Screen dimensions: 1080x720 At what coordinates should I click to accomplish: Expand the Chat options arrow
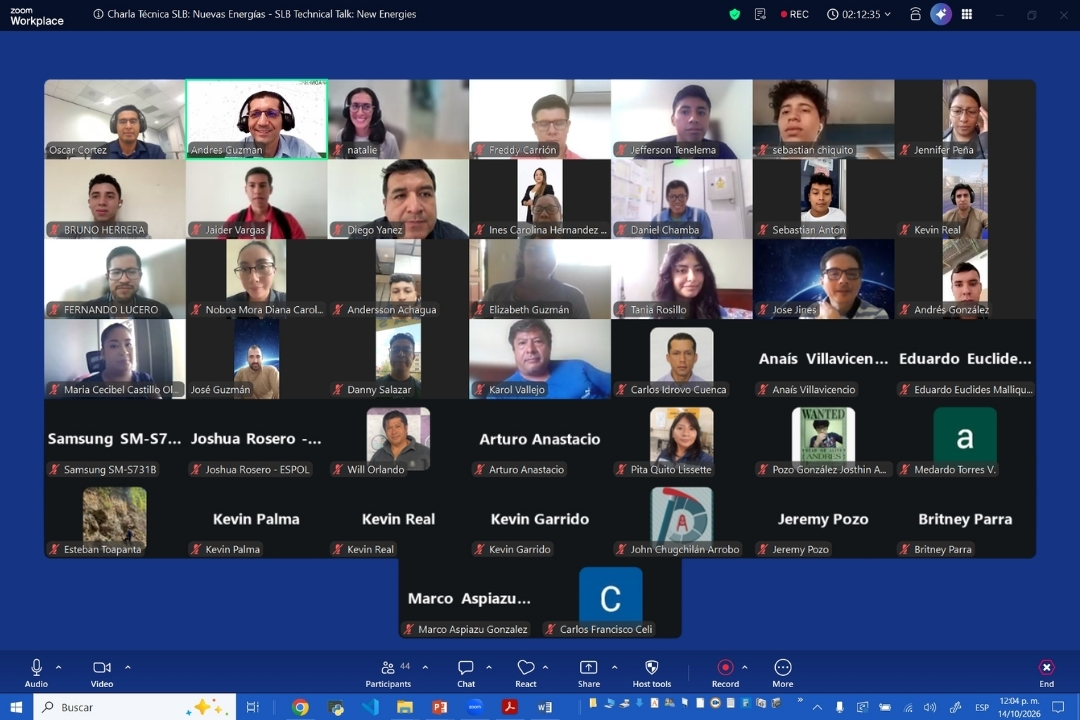488,667
